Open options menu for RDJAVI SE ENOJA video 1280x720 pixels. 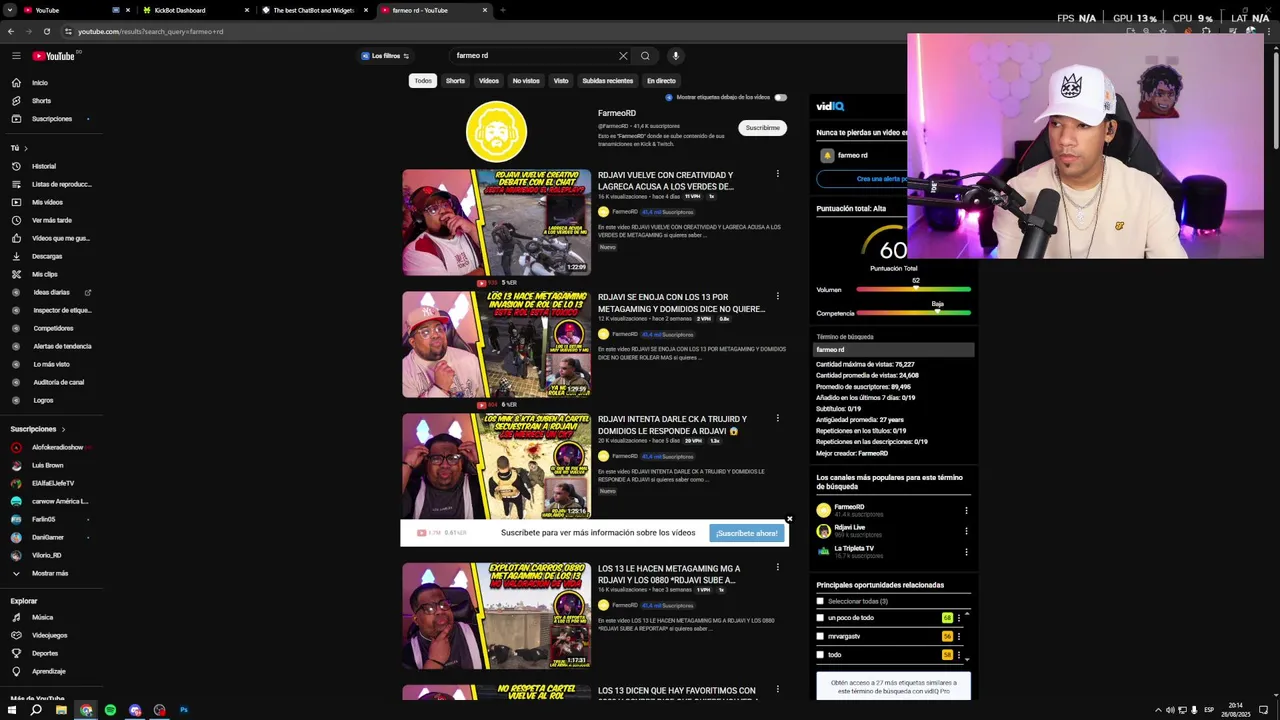tap(777, 296)
